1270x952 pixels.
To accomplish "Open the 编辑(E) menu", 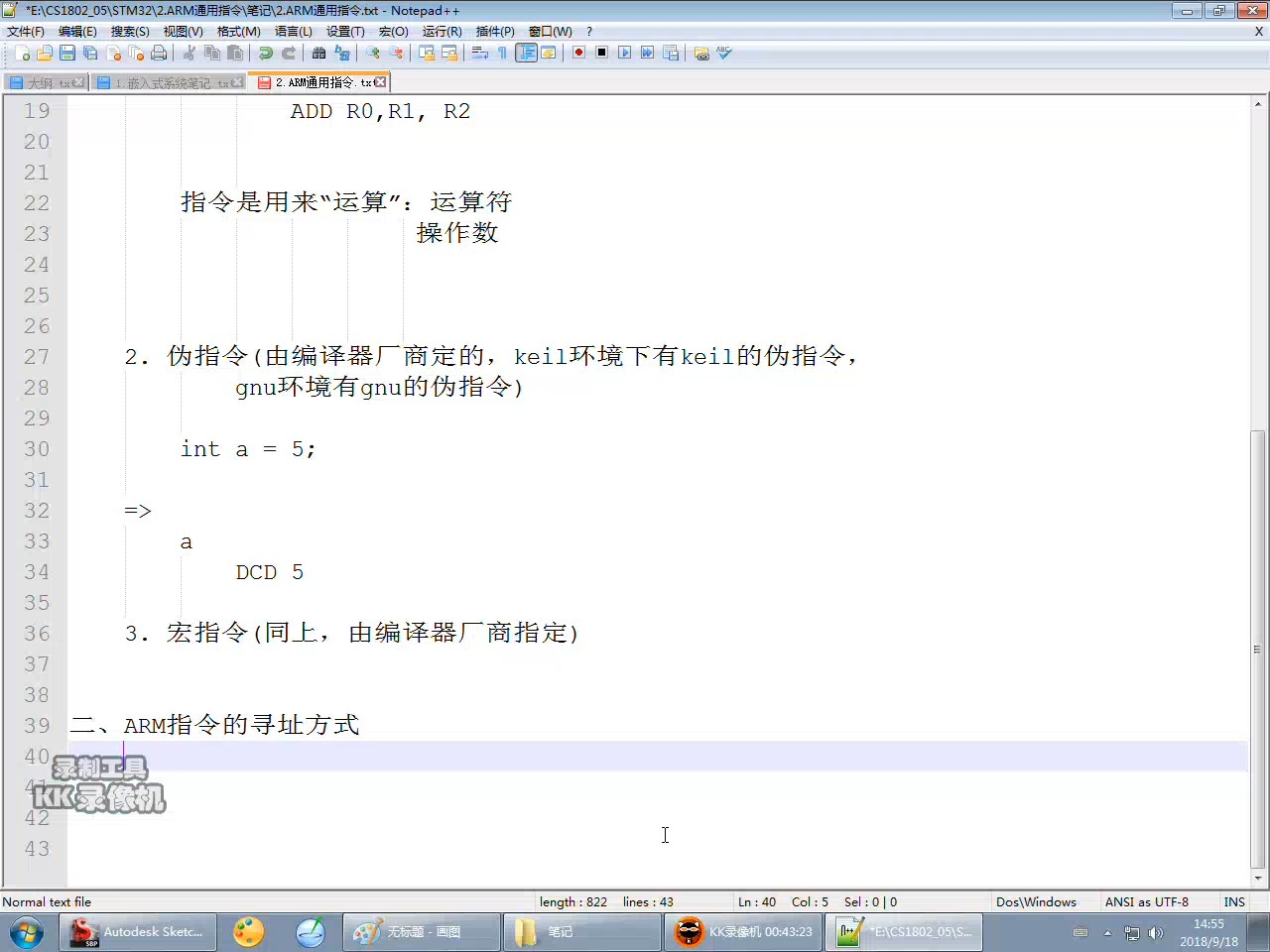I will coord(77,32).
